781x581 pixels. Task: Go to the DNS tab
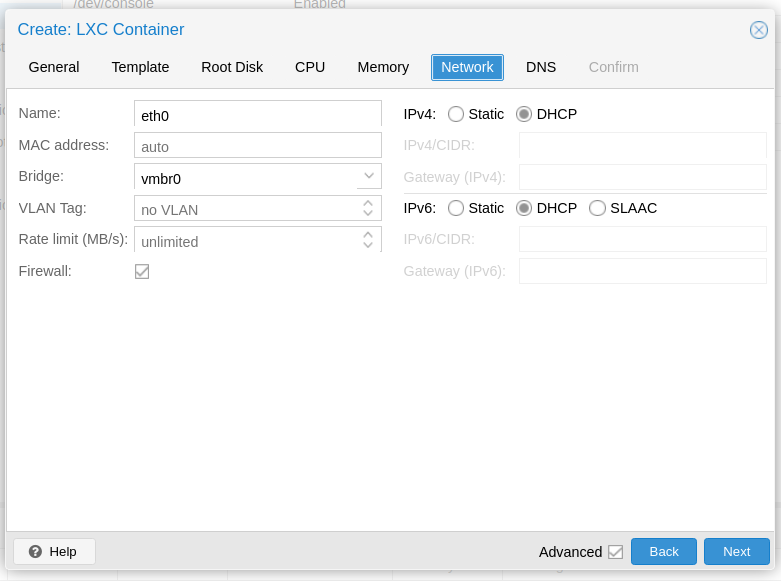[x=541, y=67]
